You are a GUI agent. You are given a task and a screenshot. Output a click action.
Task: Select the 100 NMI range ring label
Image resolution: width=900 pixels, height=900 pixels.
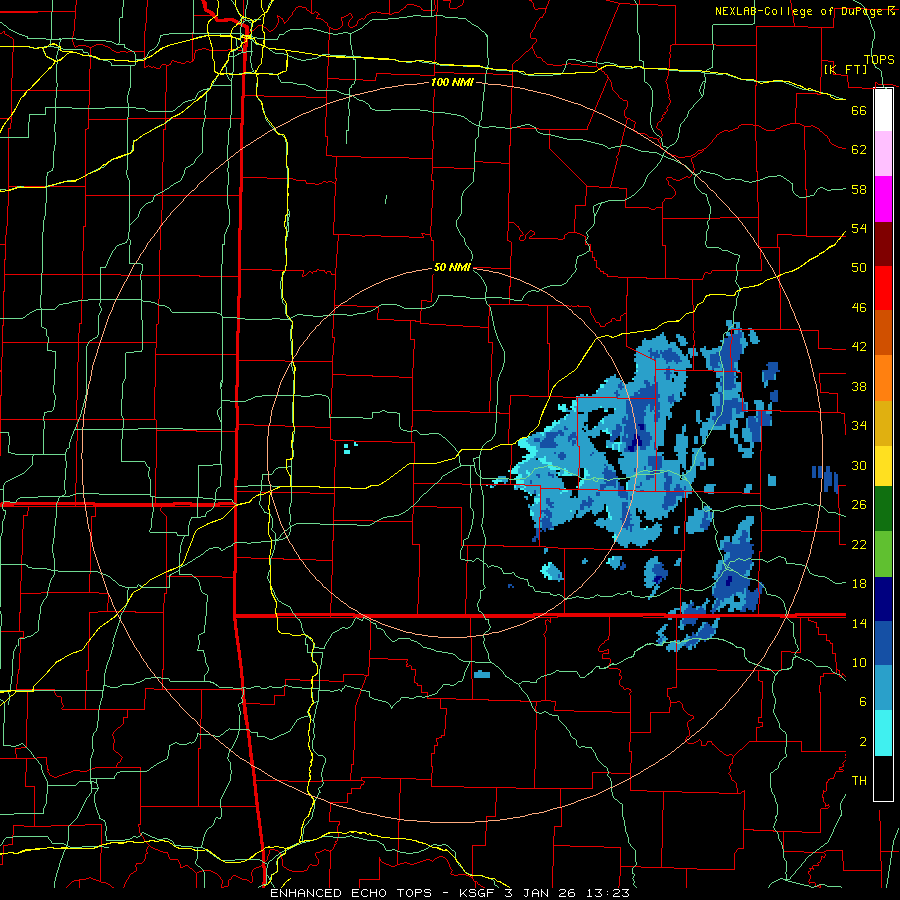tap(452, 82)
